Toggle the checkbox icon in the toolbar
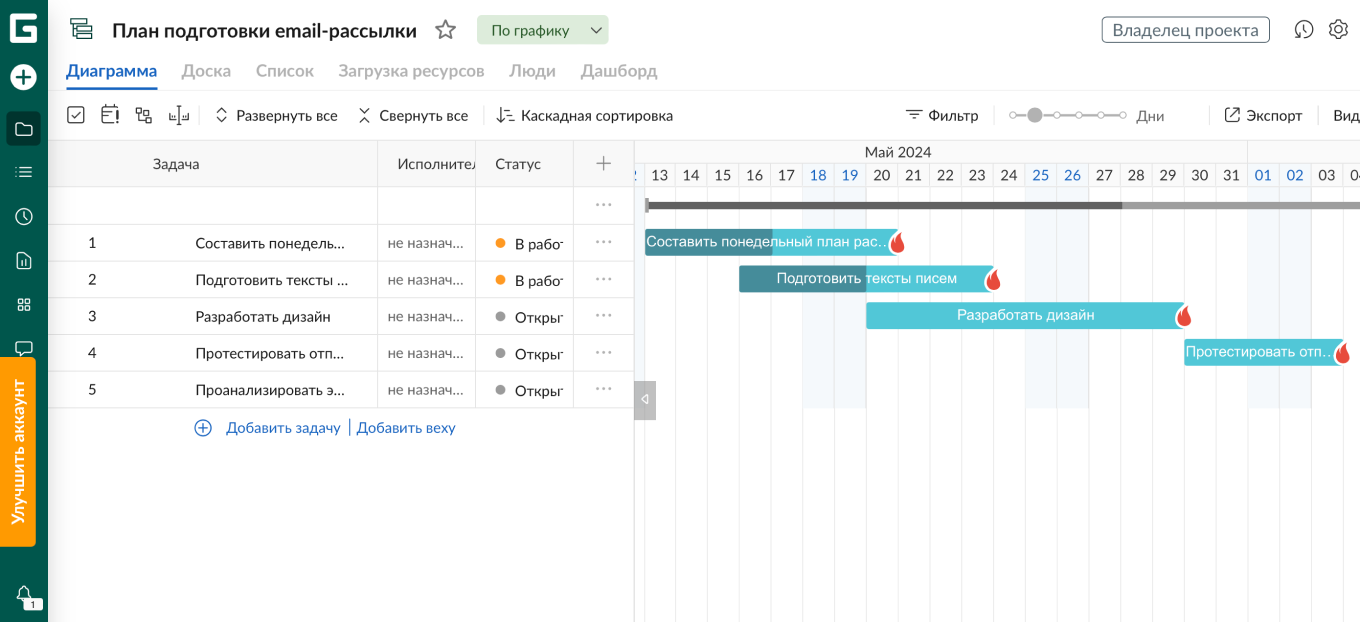1360x622 pixels. click(x=76, y=115)
